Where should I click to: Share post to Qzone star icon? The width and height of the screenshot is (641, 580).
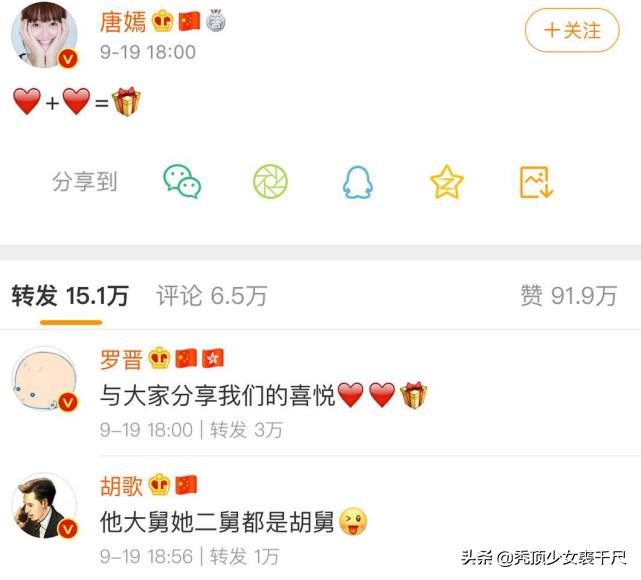446,182
